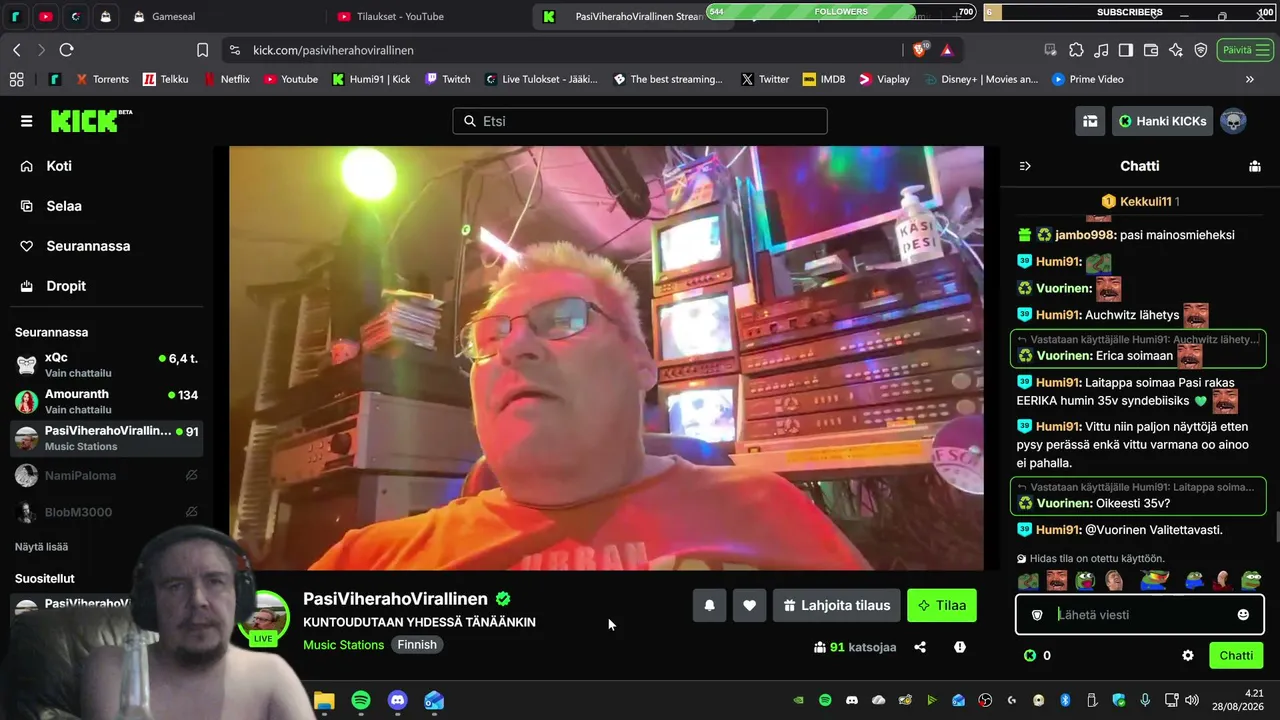The image size is (1280, 720).
Task: Open the Twitch bookmark
Action: [447, 79]
